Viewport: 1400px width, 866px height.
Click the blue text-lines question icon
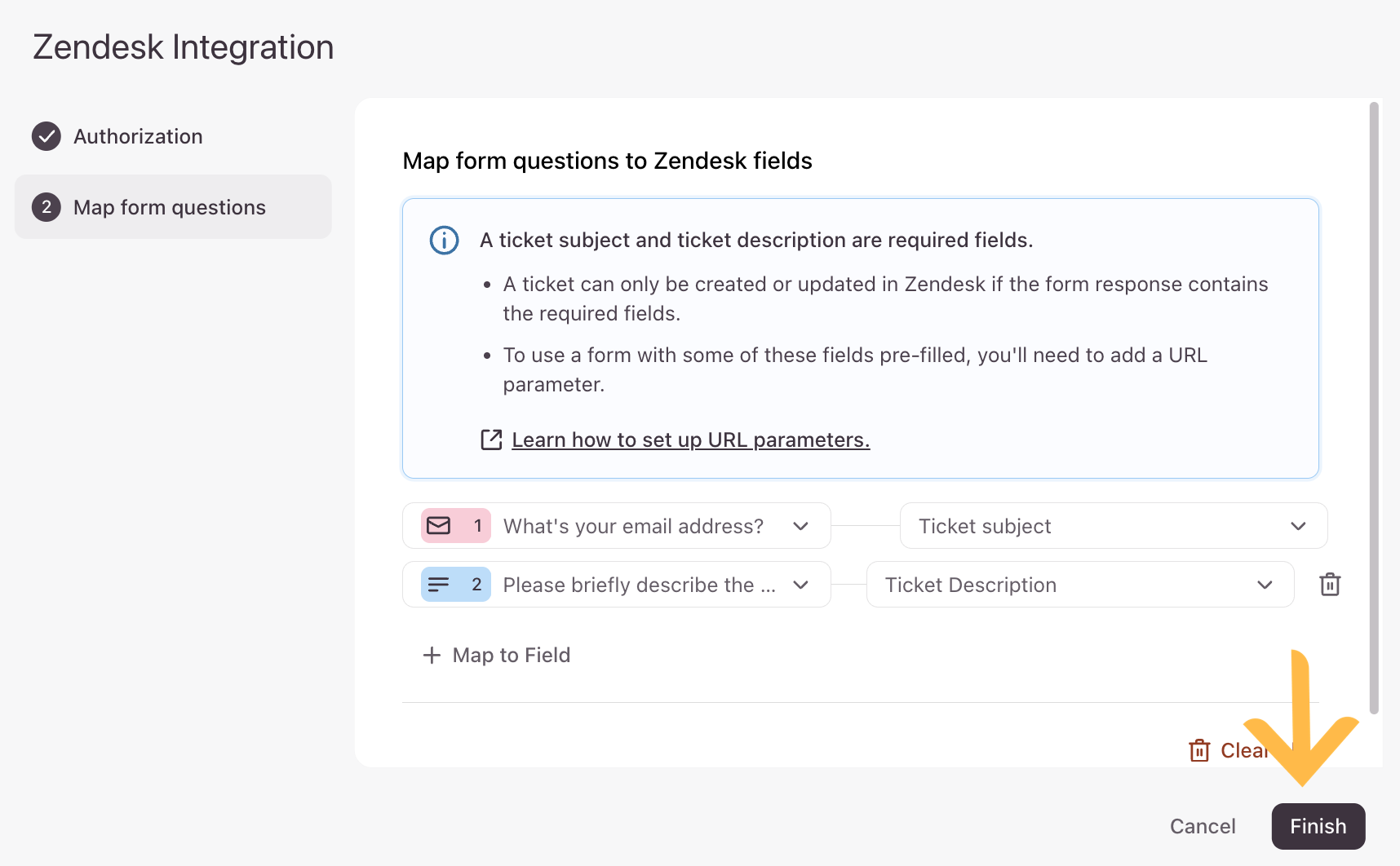tap(439, 585)
